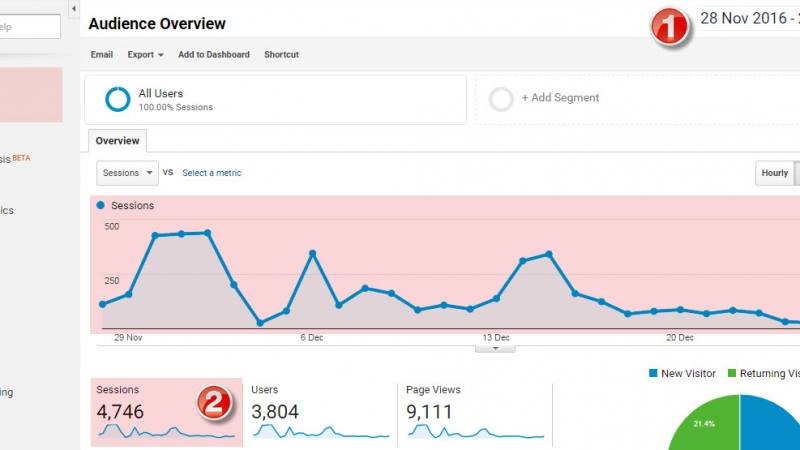
Task: Select the Hourly view toggle
Action: point(774,173)
